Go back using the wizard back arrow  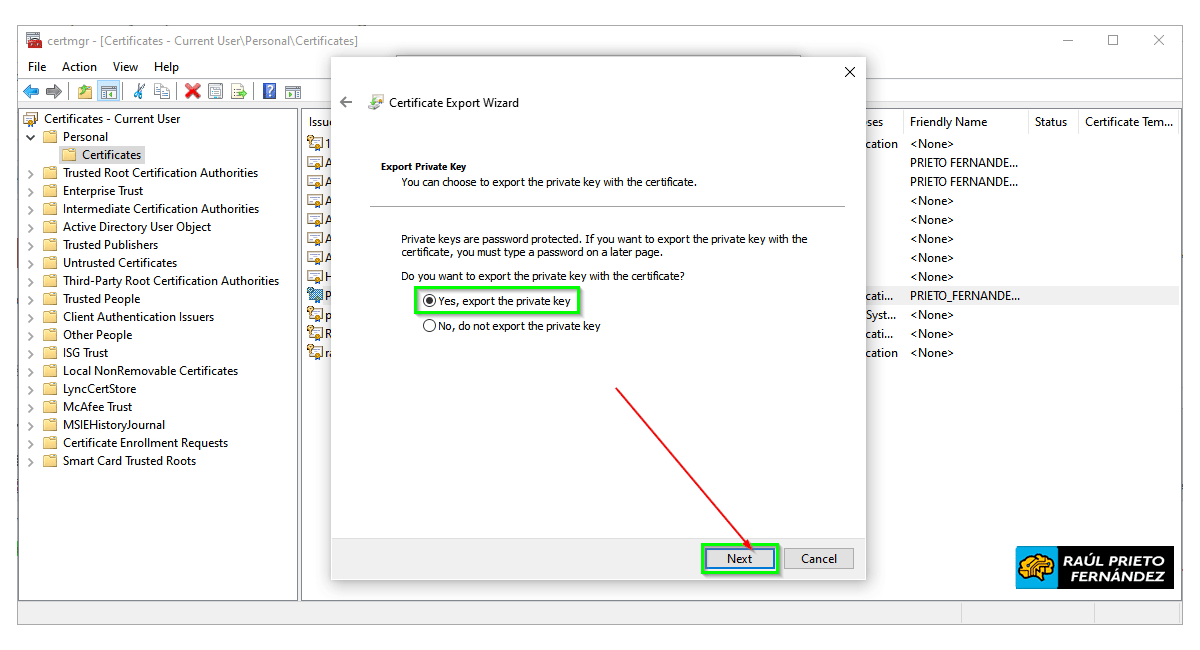[x=346, y=102]
